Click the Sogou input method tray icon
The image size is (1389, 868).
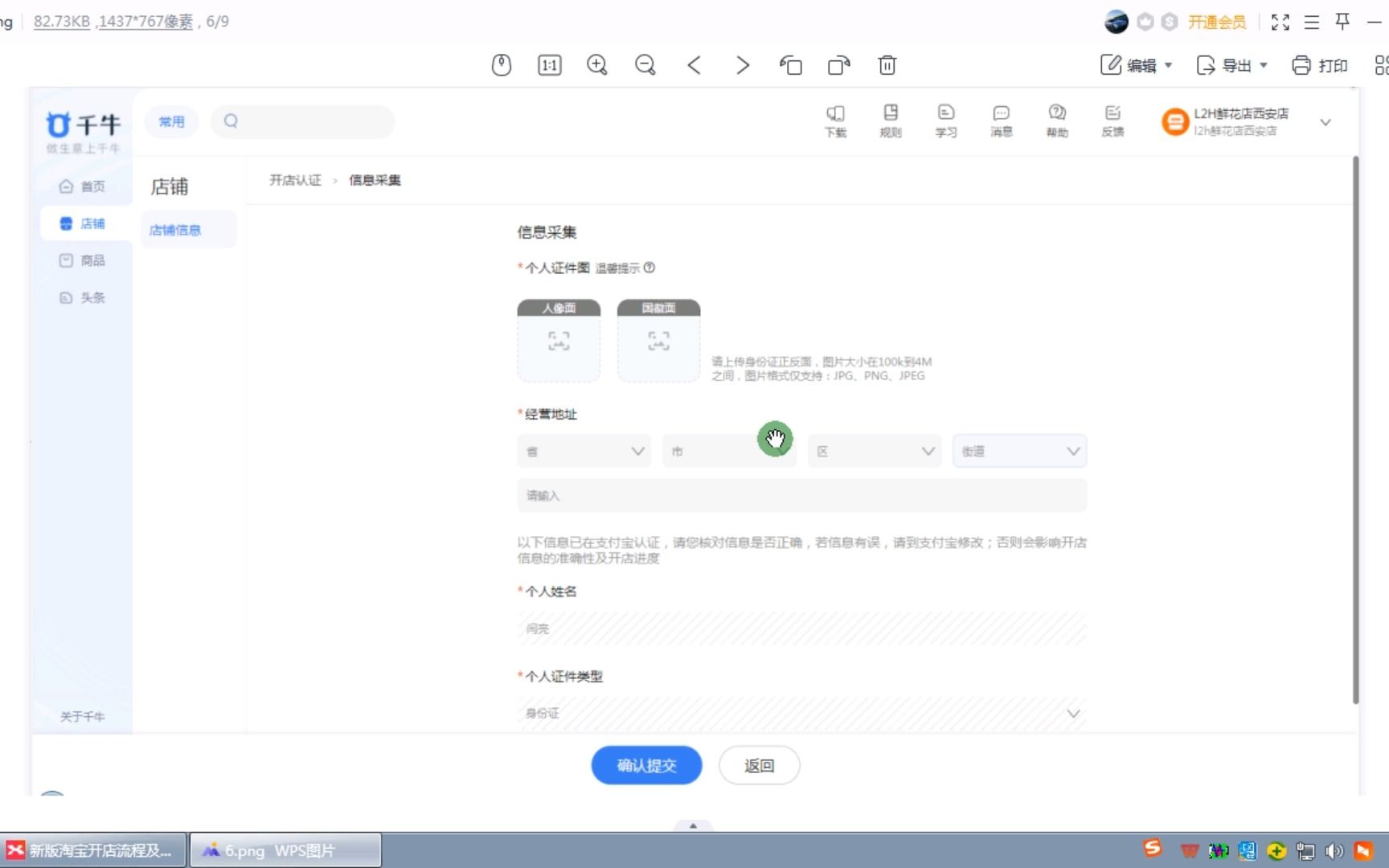click(1153, 849)
